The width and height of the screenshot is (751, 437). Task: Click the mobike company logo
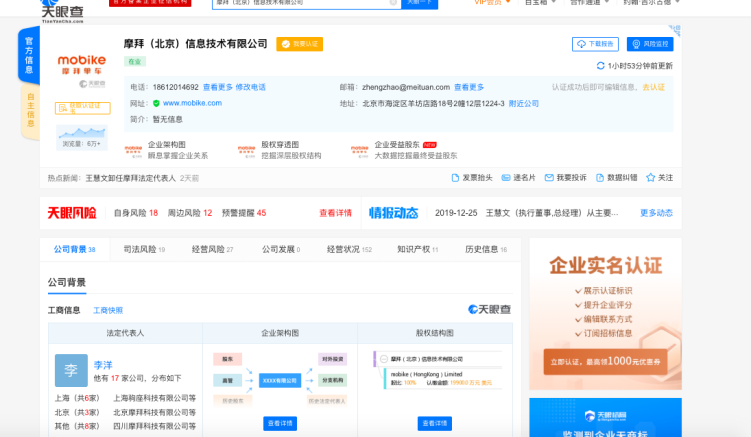click(82, 65)
